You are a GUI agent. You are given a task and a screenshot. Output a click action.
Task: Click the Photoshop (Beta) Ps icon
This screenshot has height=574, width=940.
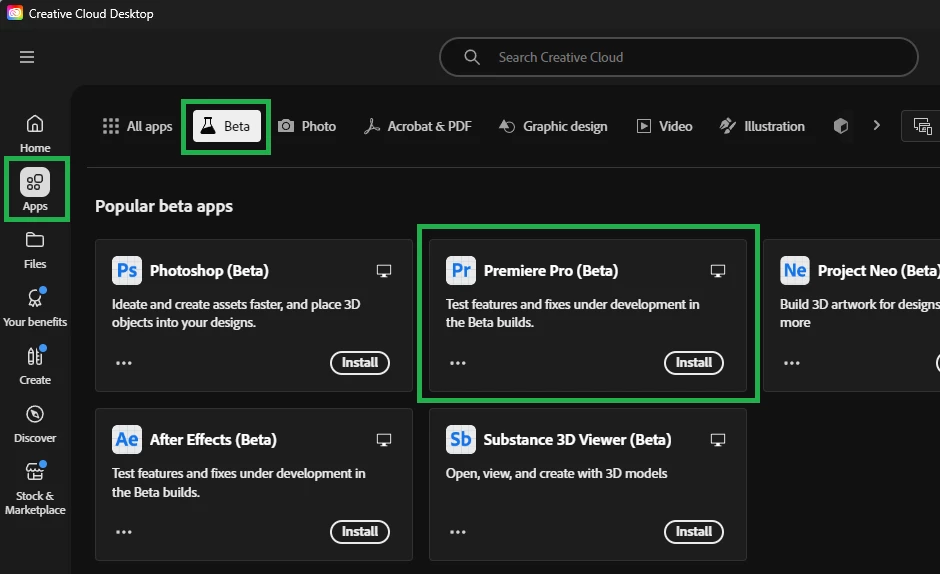pyautogui.click(x=126, y=271)
